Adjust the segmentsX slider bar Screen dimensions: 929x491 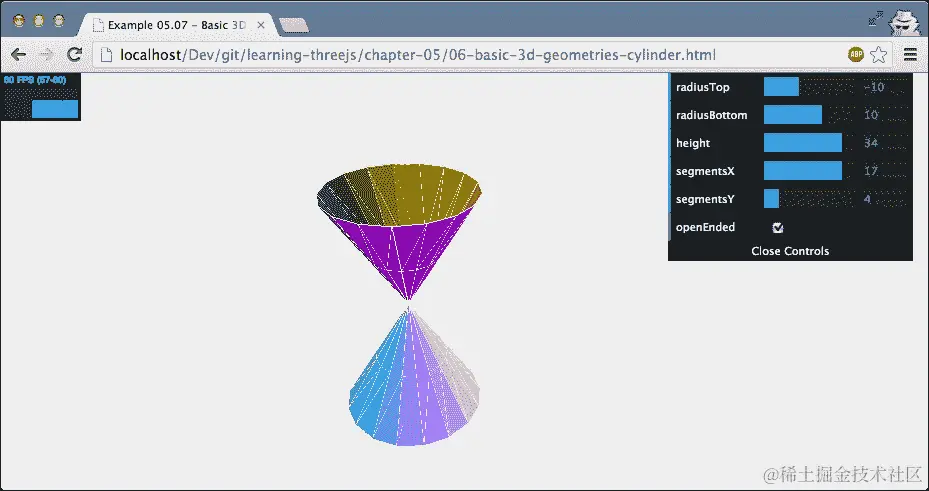pos(811,171)
